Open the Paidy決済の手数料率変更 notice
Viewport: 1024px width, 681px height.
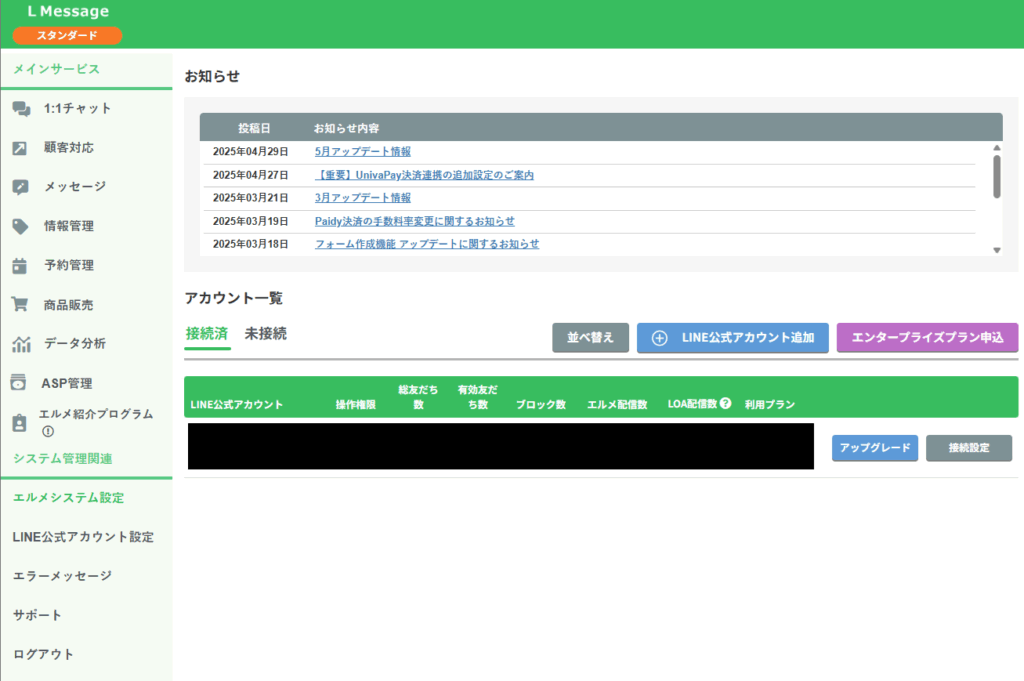(415, 221)
